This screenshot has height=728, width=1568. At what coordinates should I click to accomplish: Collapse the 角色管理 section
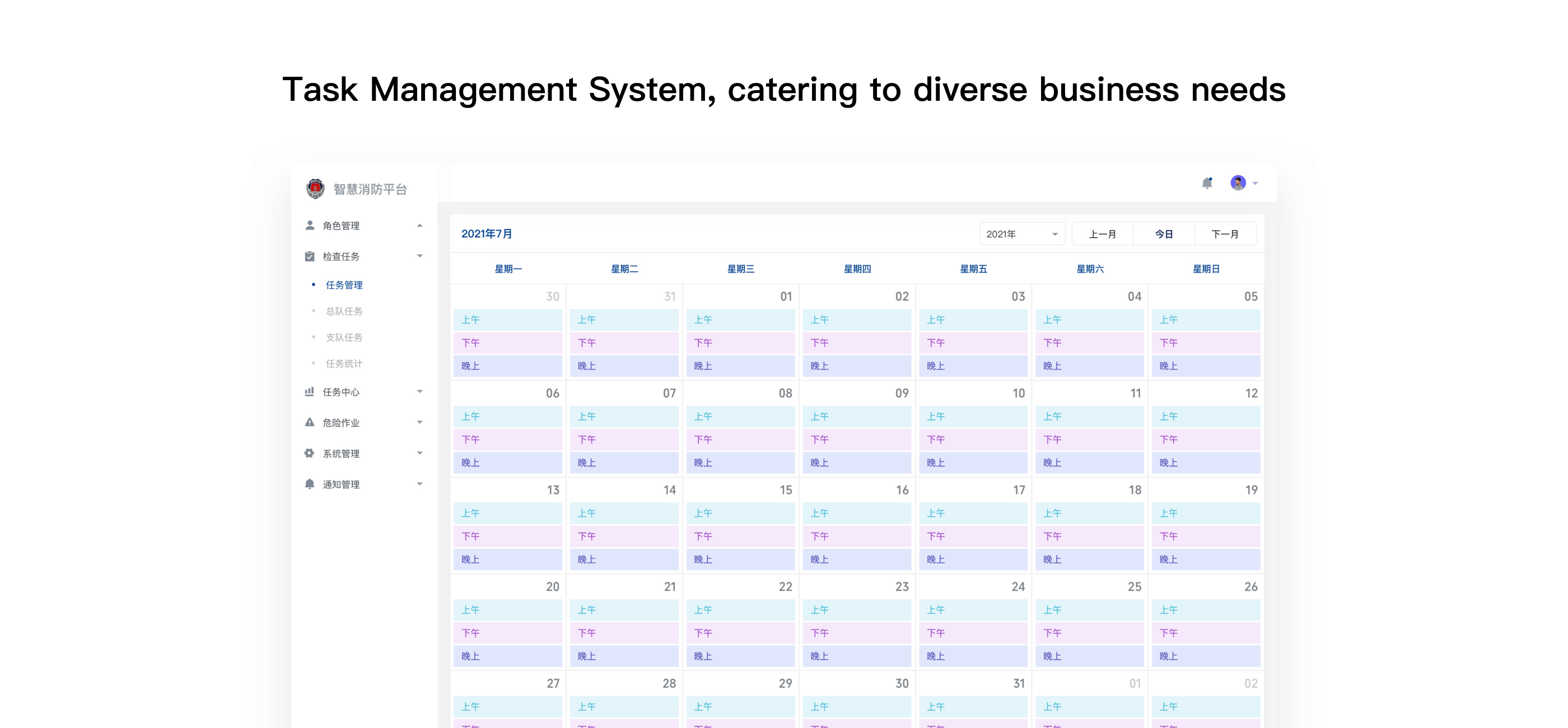tap(419, 225)
